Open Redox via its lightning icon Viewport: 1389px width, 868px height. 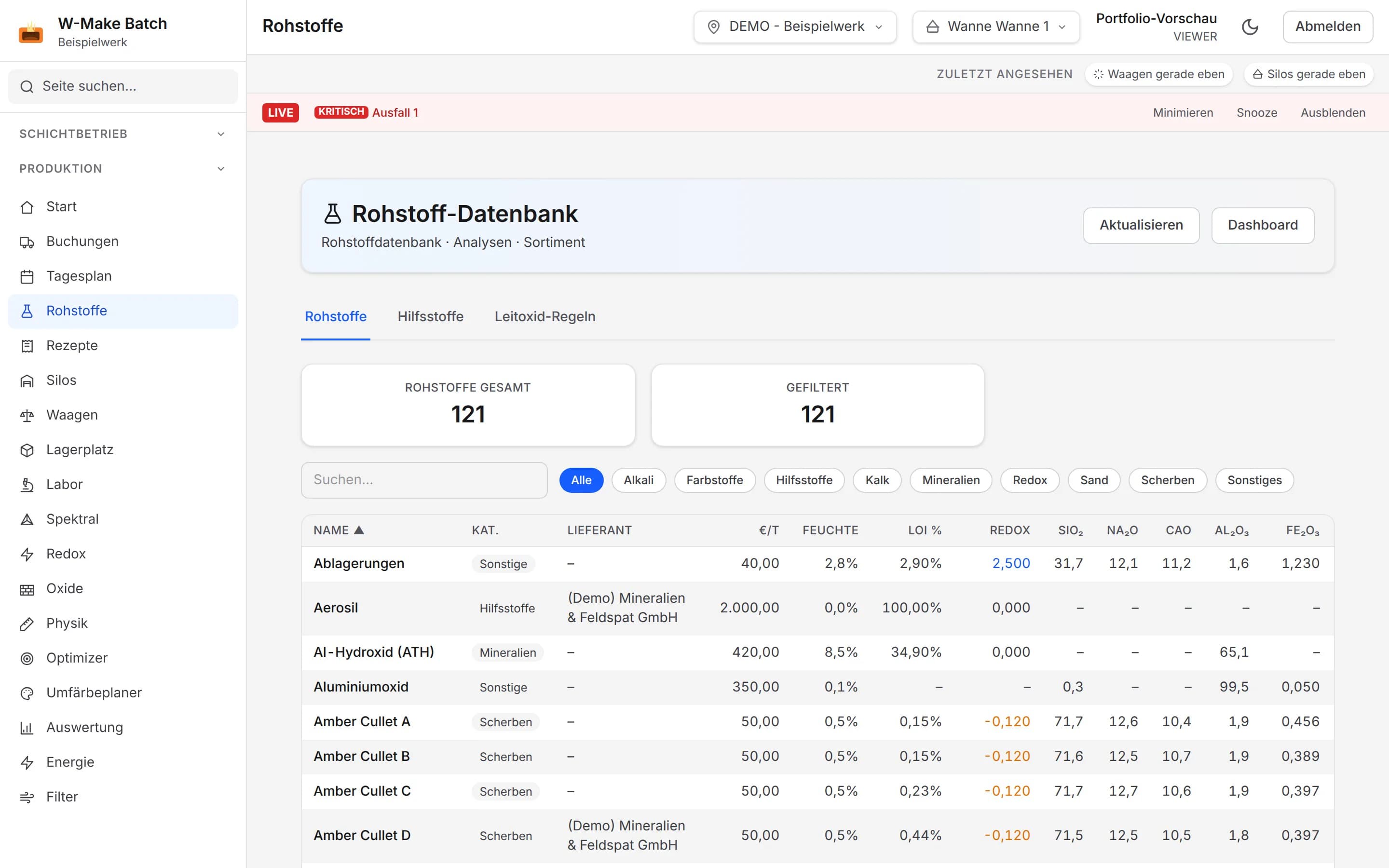pos(27,555)
